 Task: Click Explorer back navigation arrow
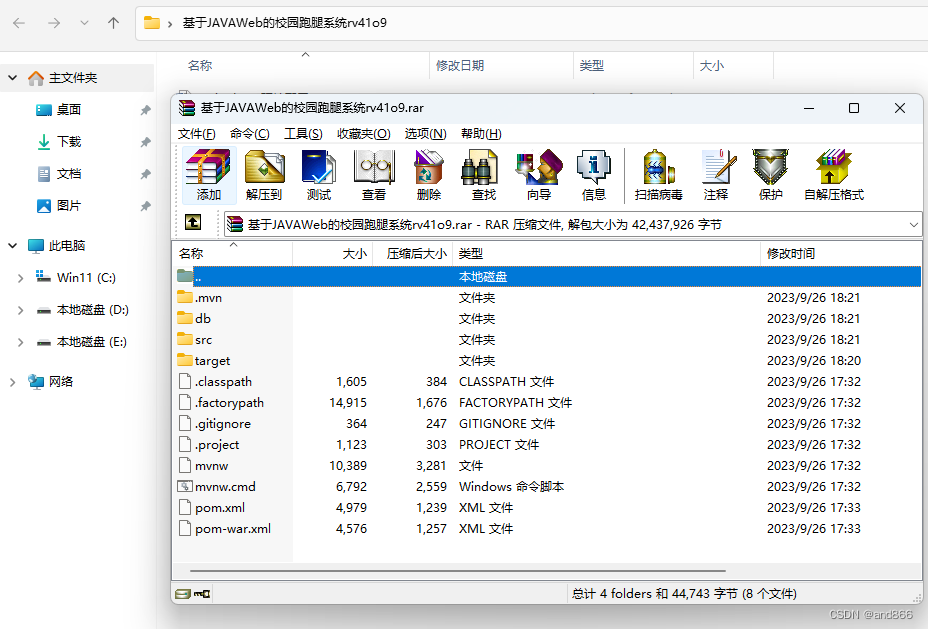(19, 23)
